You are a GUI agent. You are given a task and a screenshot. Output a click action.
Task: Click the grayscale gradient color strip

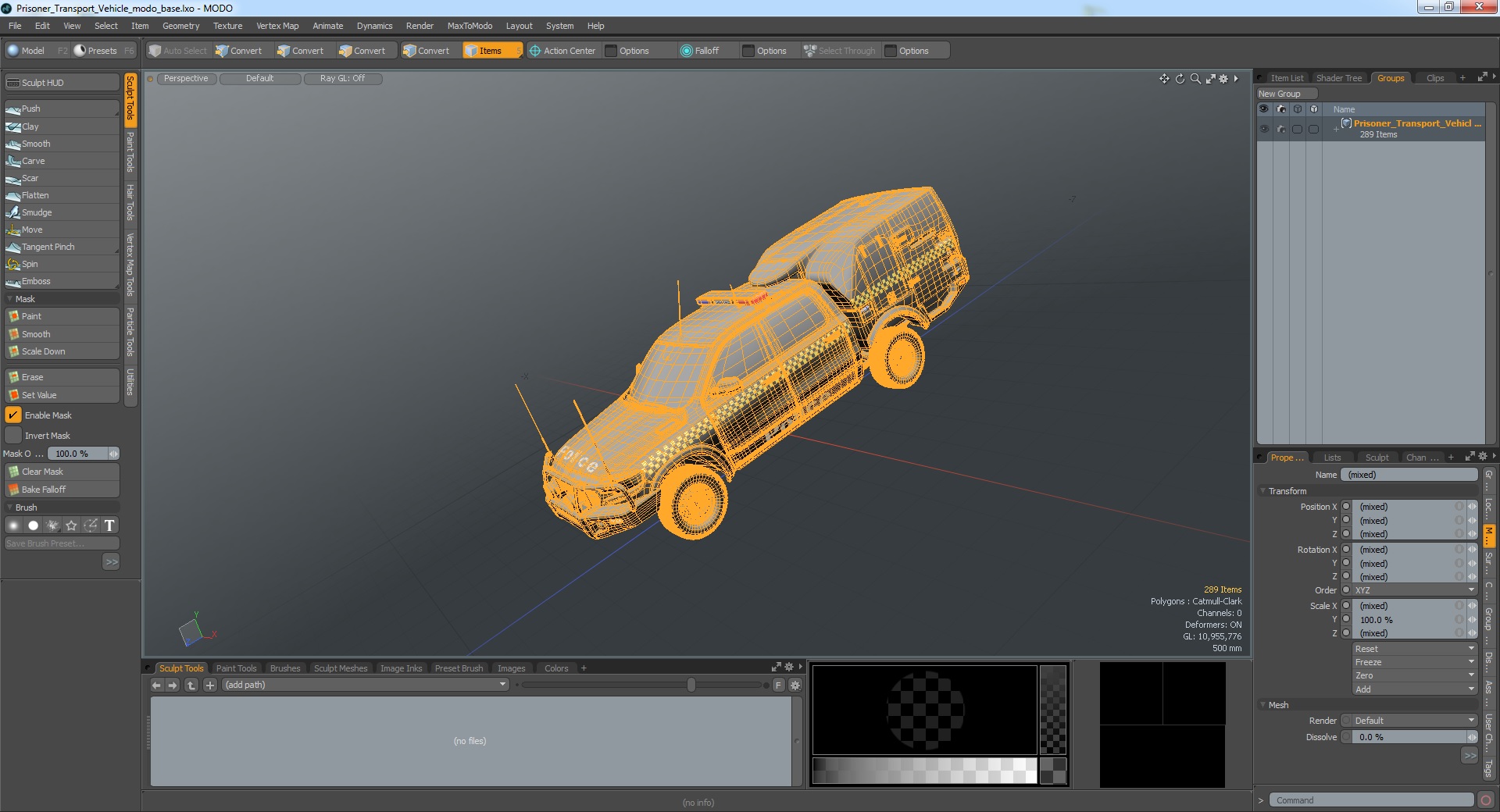tap(924, 771)
